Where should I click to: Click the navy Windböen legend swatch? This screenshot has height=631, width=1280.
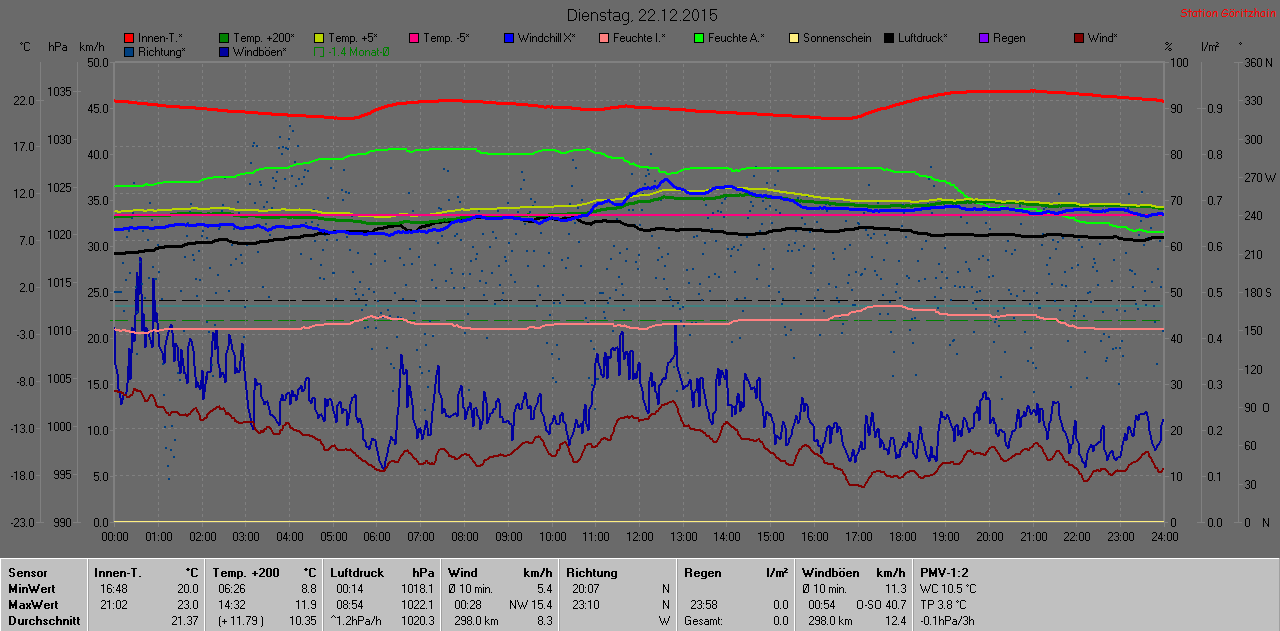[x=224, y=51]
